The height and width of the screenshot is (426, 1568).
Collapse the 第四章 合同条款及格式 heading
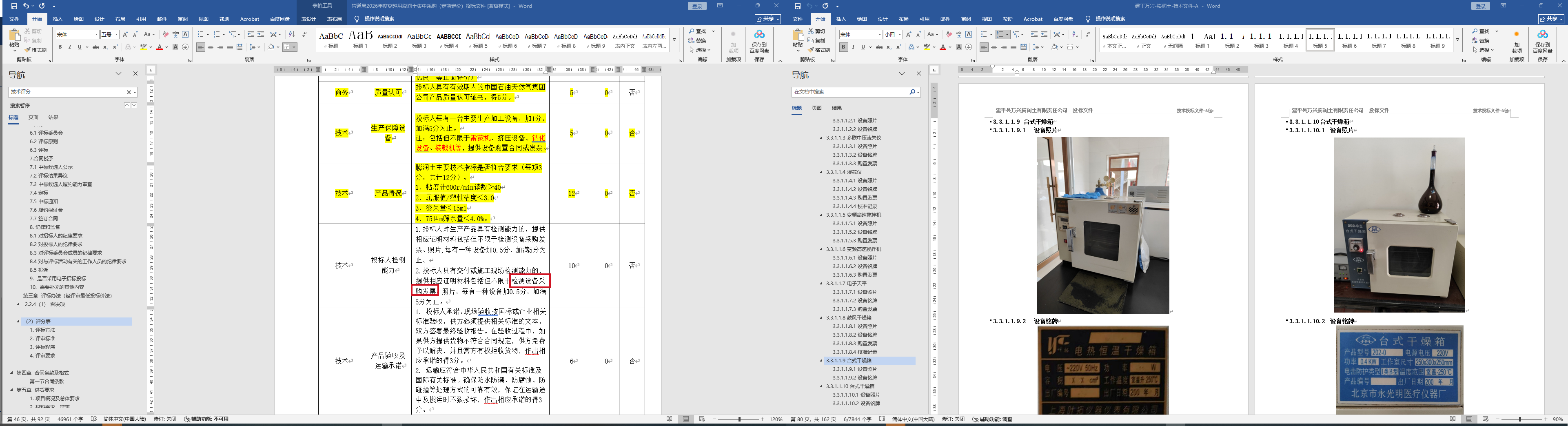(11, 373)
